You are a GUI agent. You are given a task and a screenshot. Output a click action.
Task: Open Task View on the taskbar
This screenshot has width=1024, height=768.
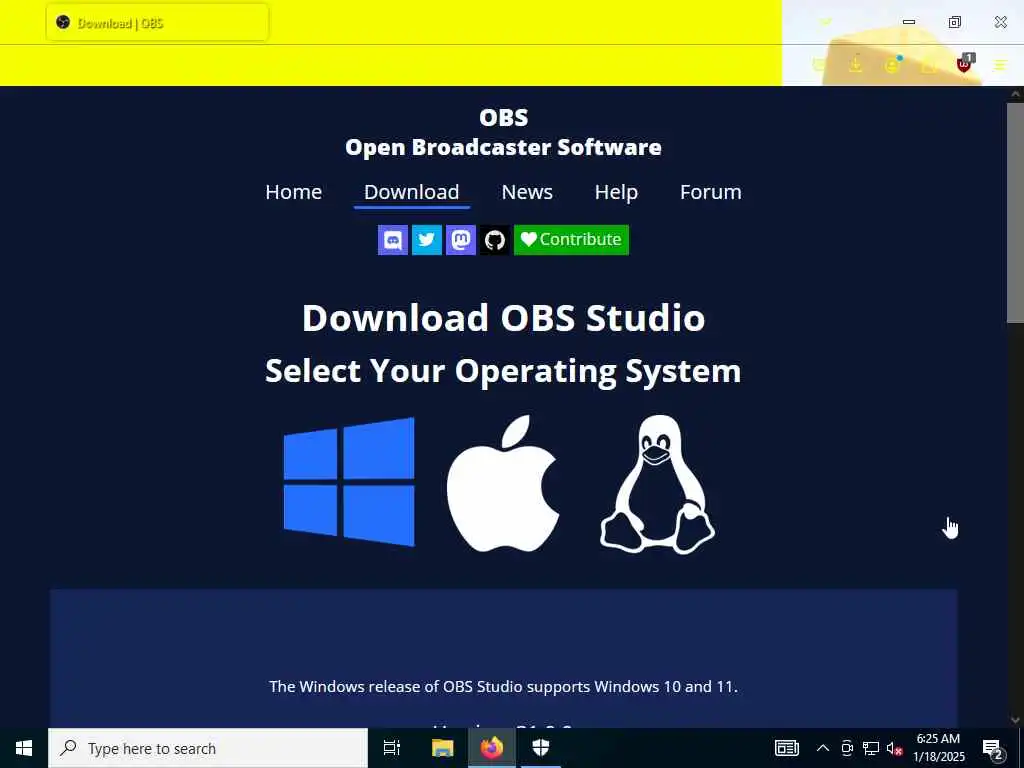392,748
